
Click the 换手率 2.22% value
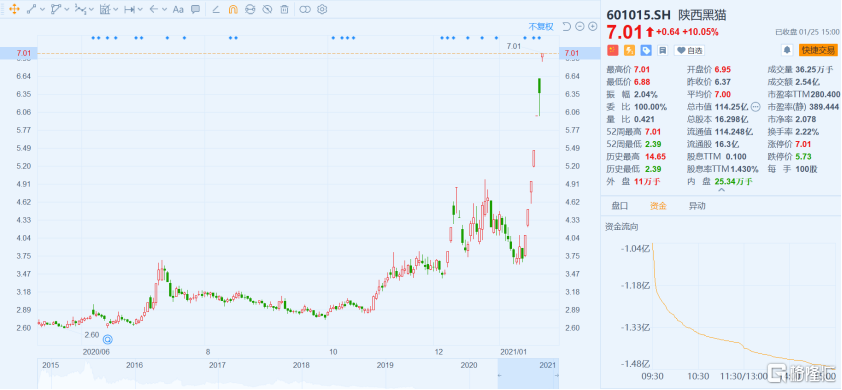[807, 132]
